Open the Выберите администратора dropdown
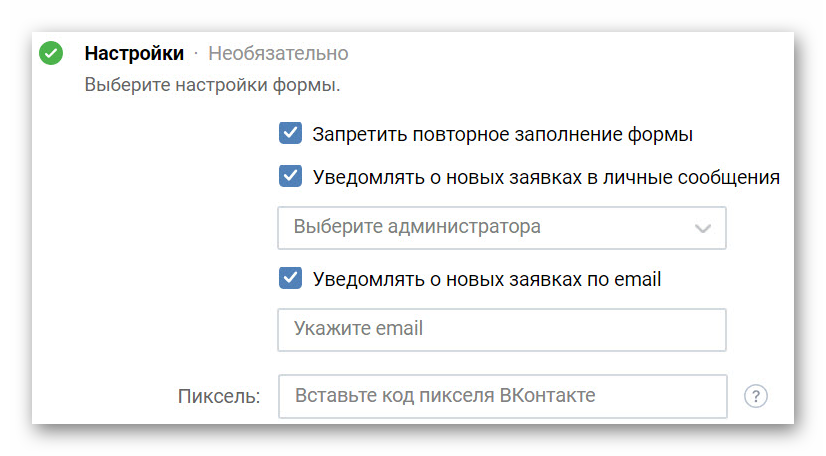The height and width of the screenshot is (456, 826). point(501,227)
